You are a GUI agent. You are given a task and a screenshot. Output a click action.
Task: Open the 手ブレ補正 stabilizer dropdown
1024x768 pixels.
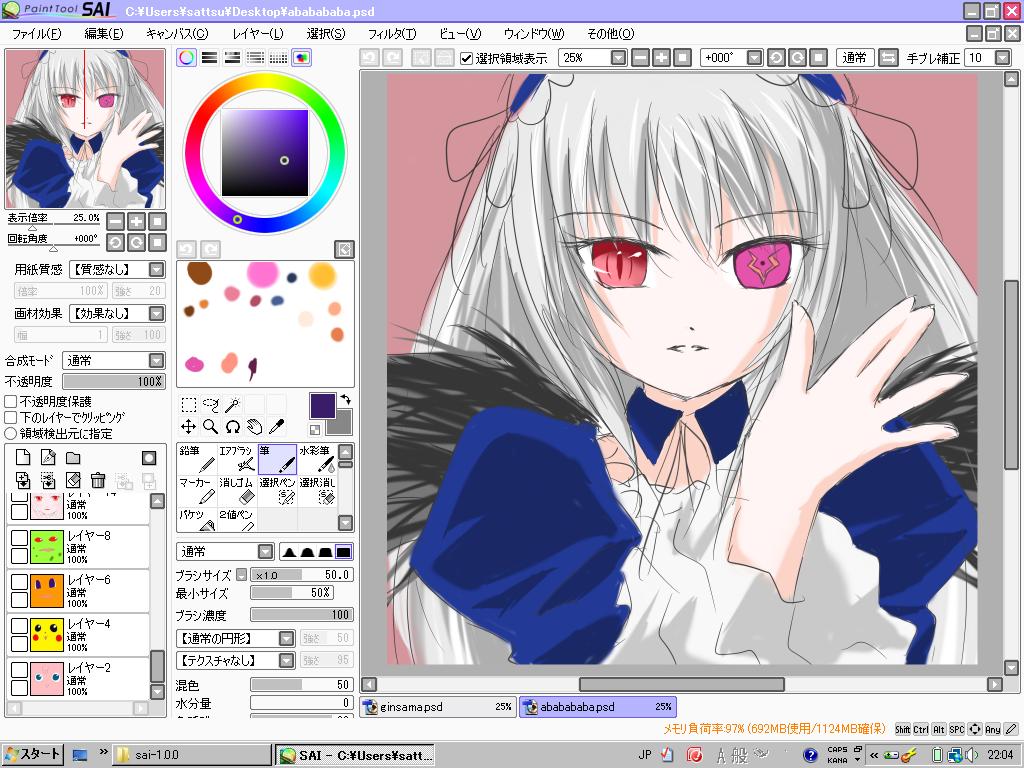pyautogui.click(x=1003, y=58)
